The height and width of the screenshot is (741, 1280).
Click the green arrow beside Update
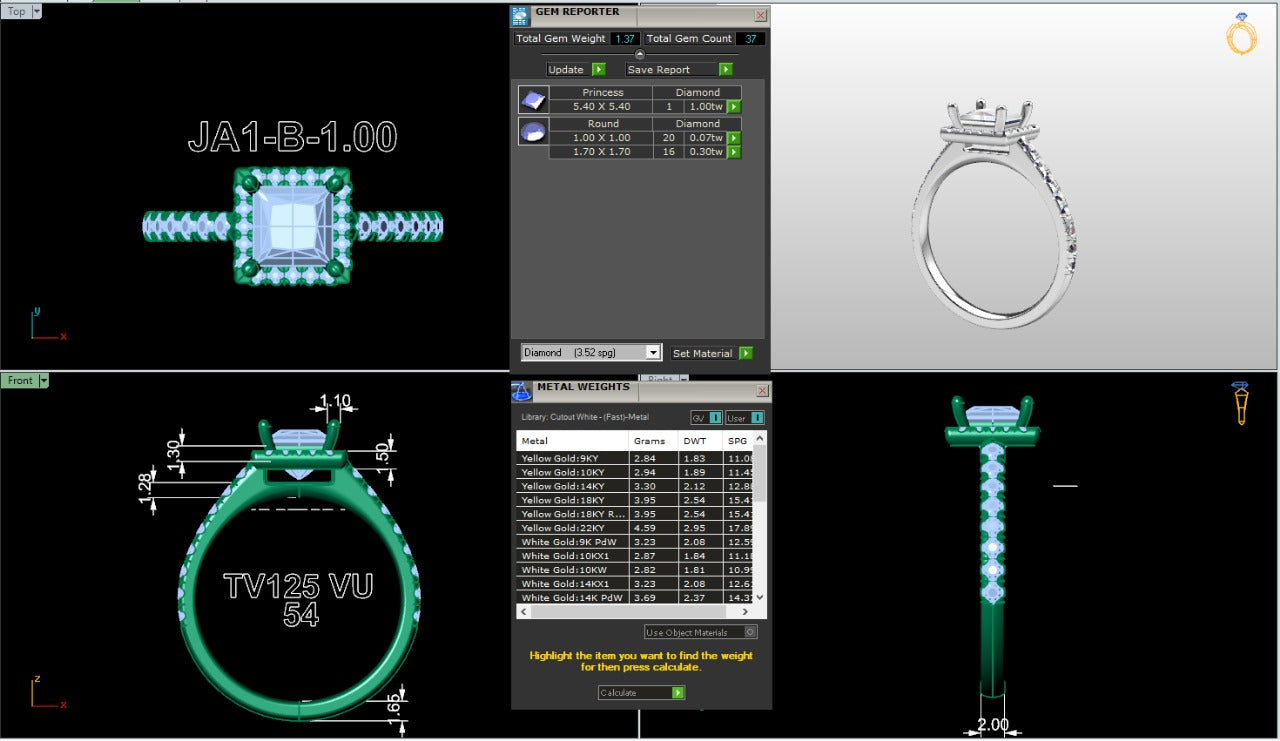[598, 69]
